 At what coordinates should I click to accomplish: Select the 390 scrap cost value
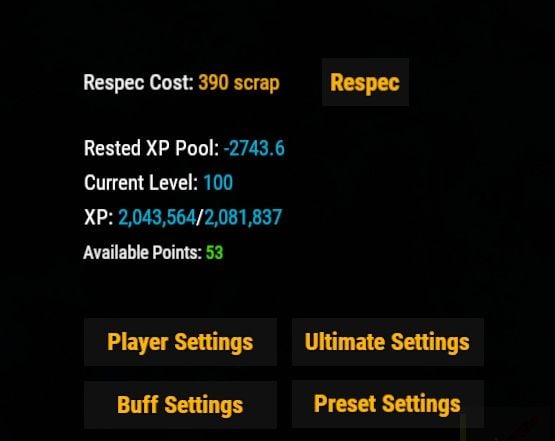(239, 83)
